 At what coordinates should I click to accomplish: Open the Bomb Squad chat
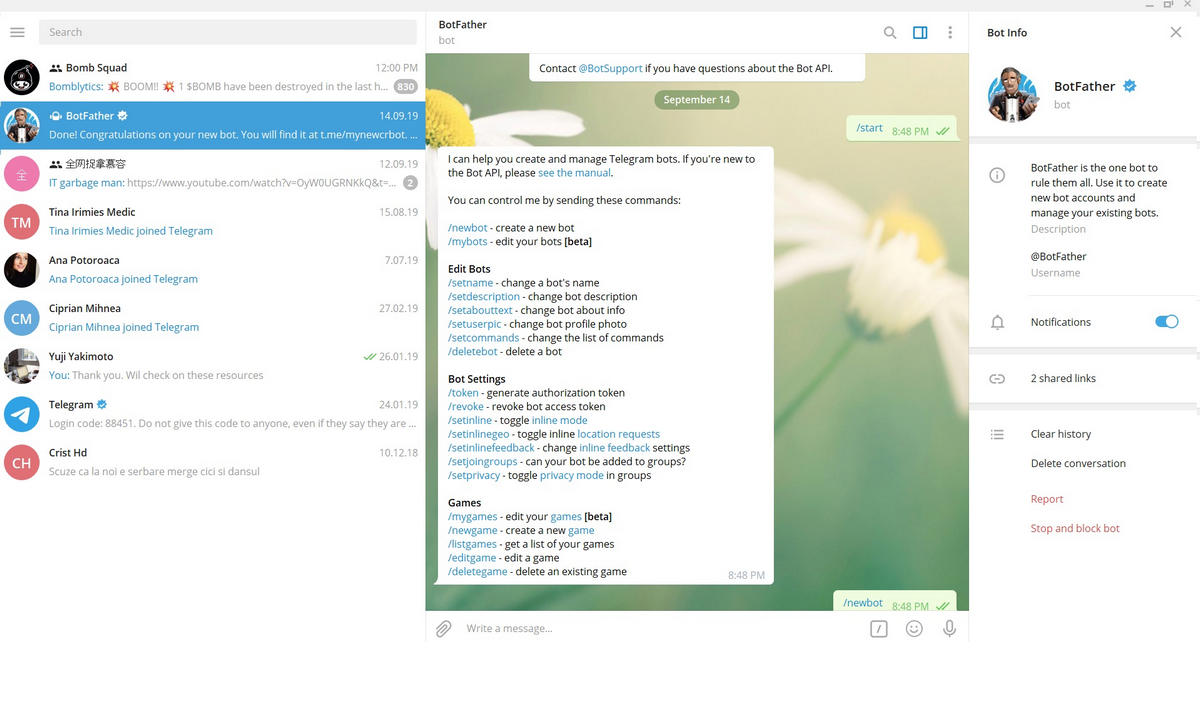(x=212, y=77)
